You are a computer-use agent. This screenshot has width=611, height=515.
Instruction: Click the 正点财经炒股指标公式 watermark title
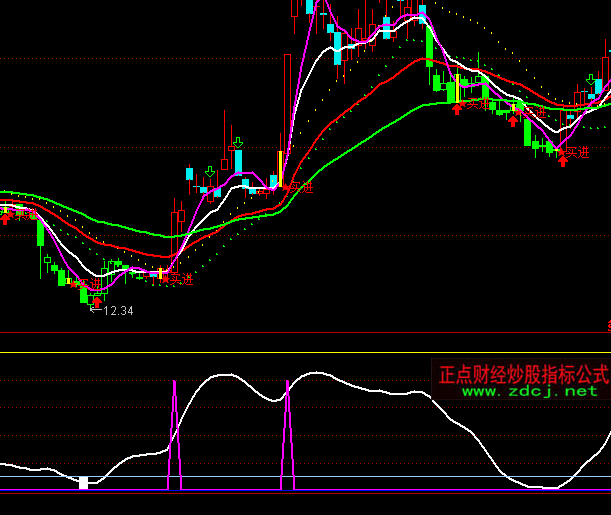[x=523, y=374]
